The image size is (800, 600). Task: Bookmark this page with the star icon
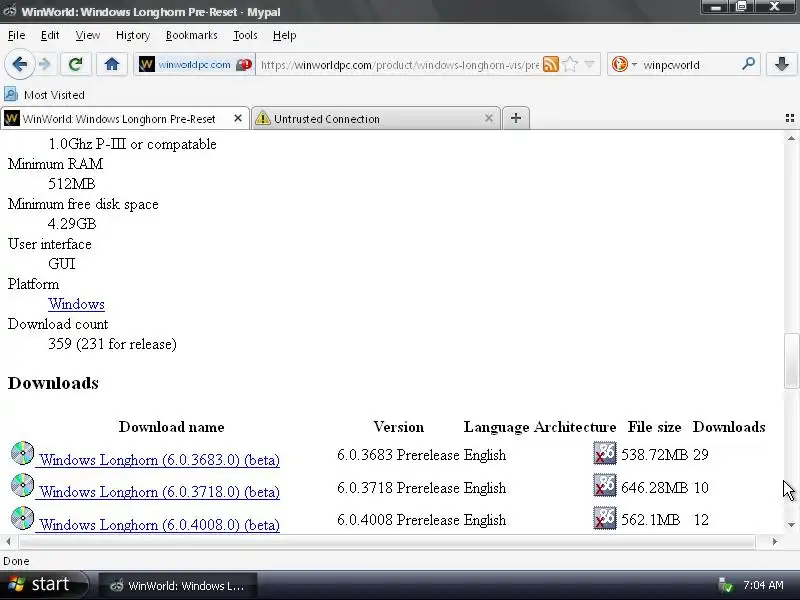coord(570,64)
